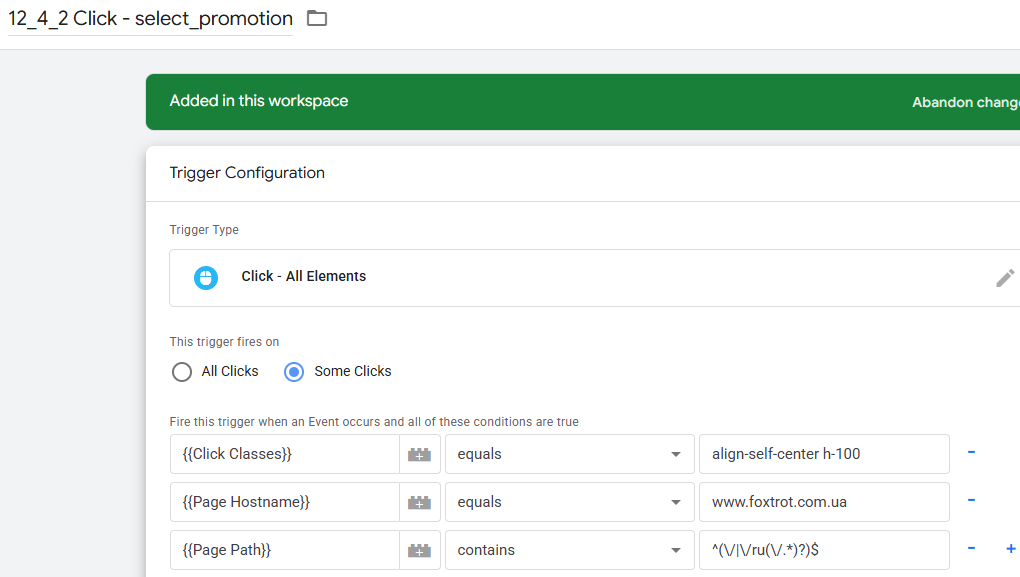1020x577 pixels.
Task: Open operator dropdown for Click Classes row
Action: pos(569,454)
